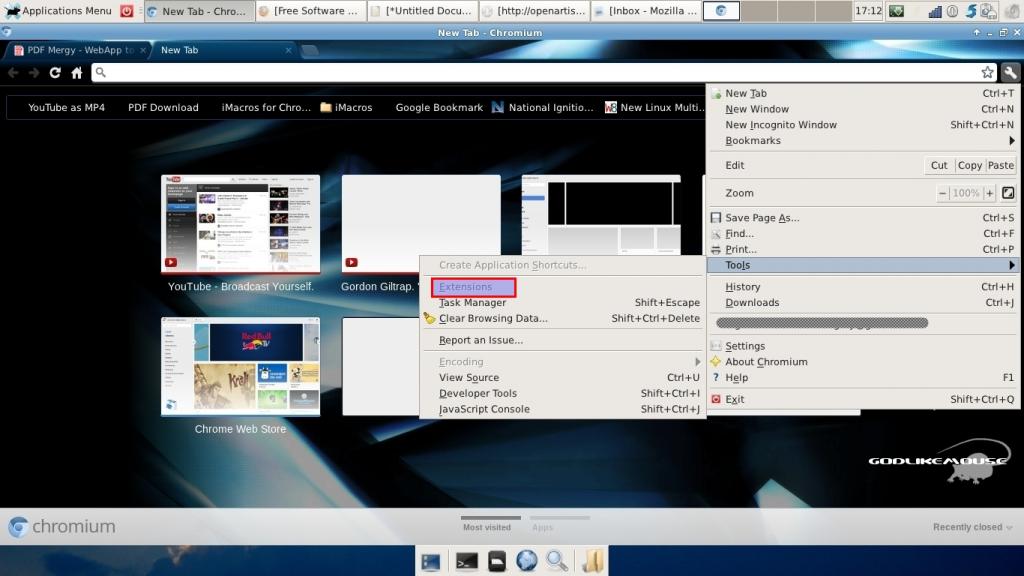Switch to the Free Software taskbar window

pyautogui.click(x=310, y=11)
